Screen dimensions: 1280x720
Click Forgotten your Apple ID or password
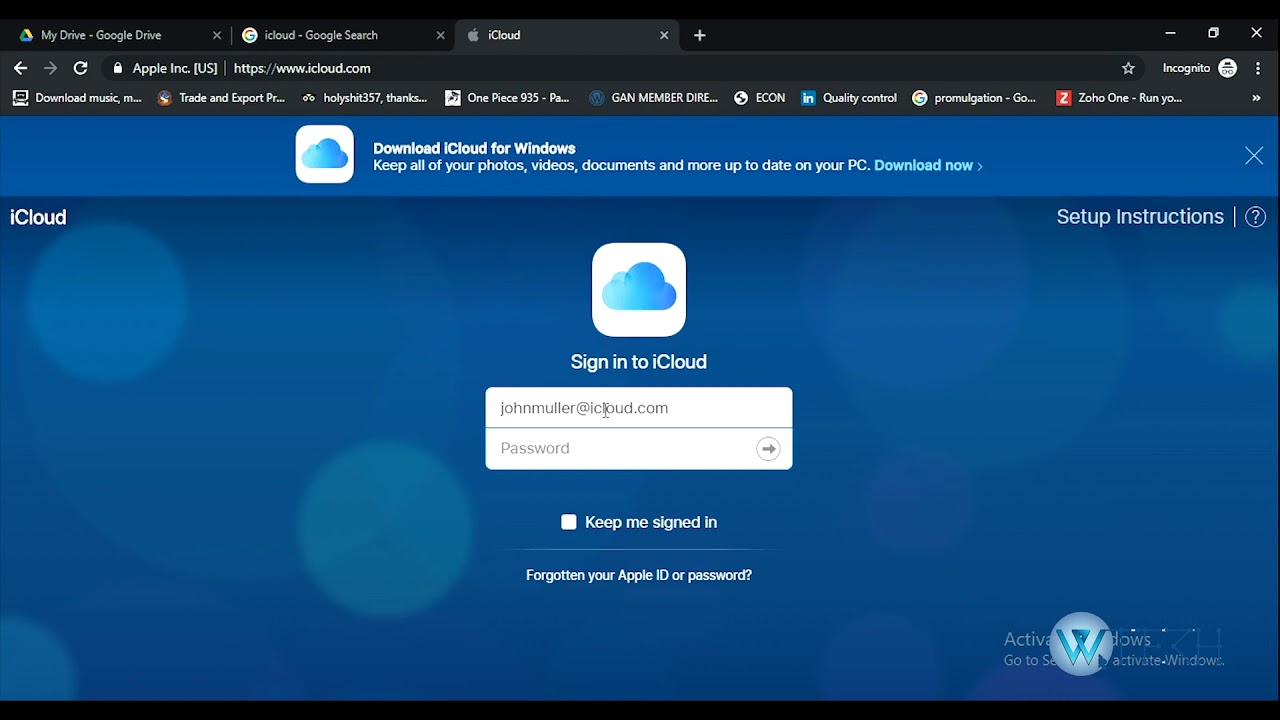[639, 575]
